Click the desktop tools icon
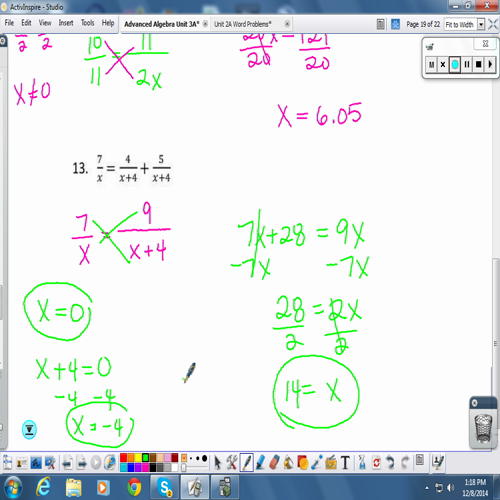 pos(50,463)
